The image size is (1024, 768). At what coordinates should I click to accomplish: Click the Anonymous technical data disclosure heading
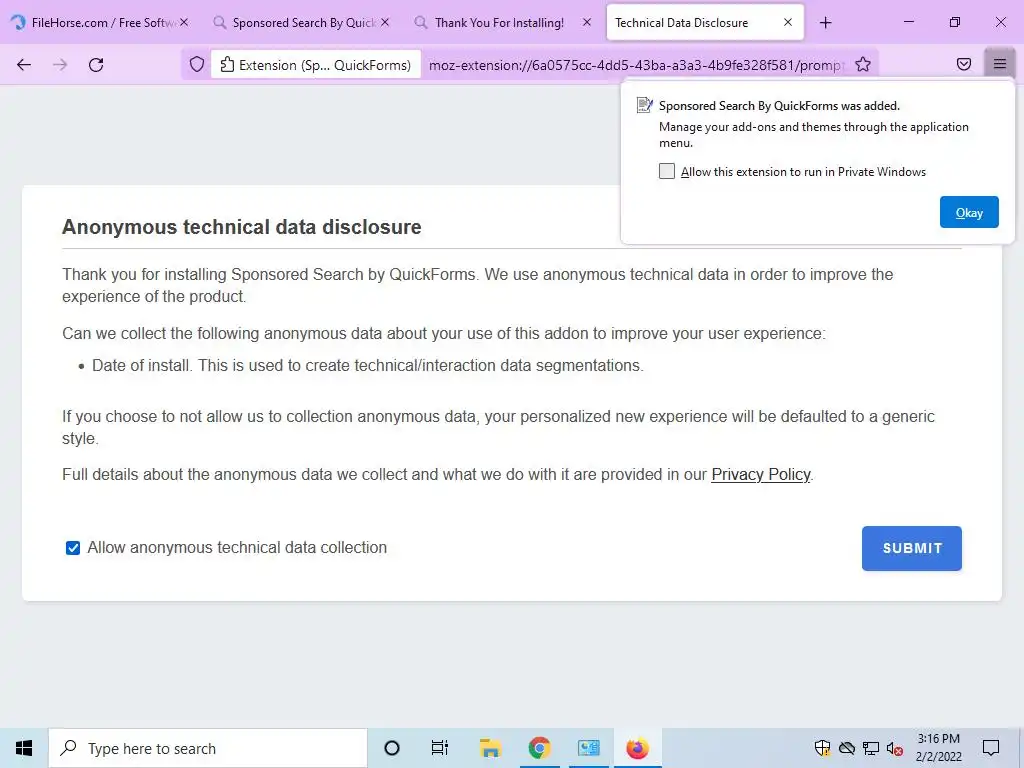pos(242,227)
